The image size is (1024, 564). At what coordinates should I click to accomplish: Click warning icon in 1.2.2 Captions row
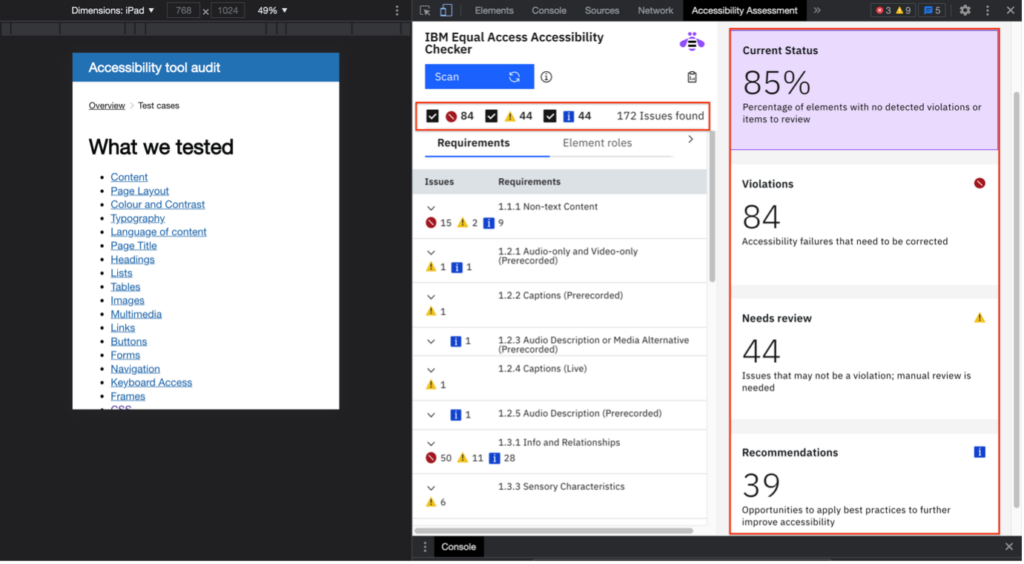pos(431,311)
